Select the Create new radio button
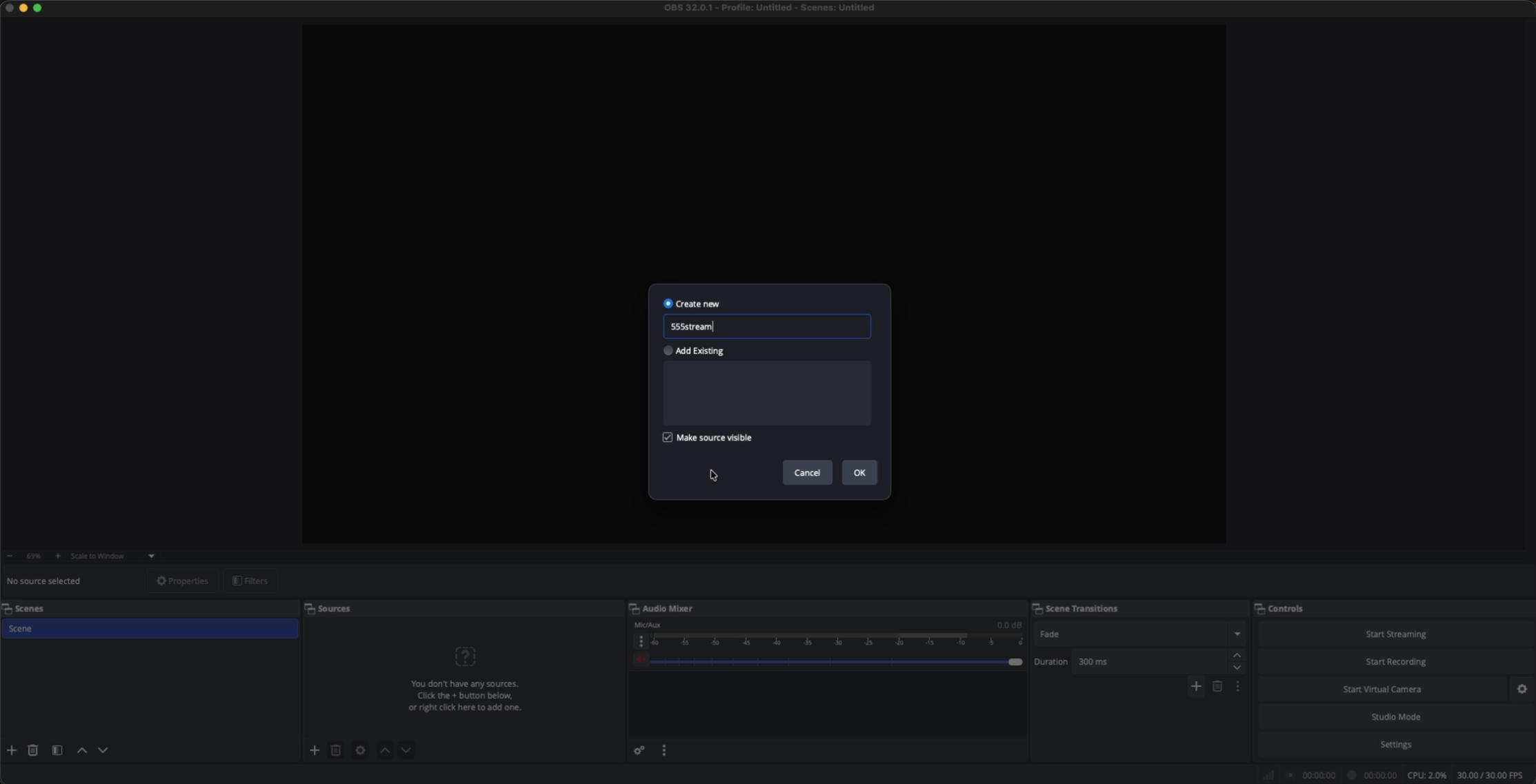 click(x=668, y=303)
